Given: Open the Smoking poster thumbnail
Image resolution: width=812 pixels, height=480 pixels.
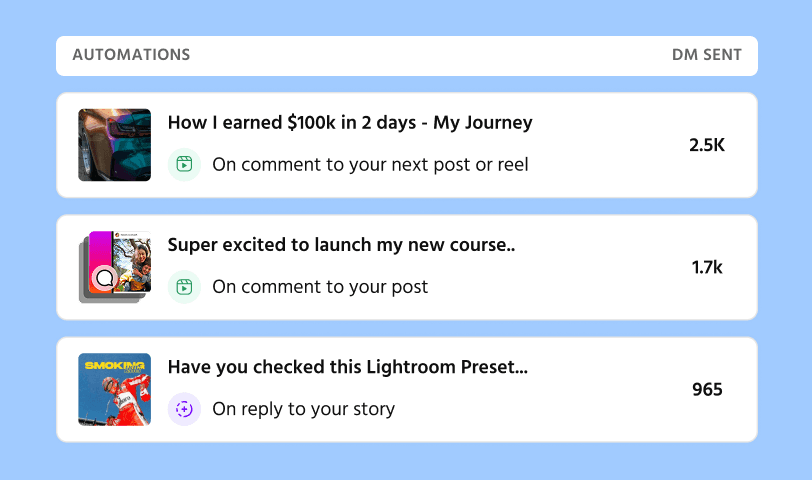Looking at the screenshot, I should (114, 389).
